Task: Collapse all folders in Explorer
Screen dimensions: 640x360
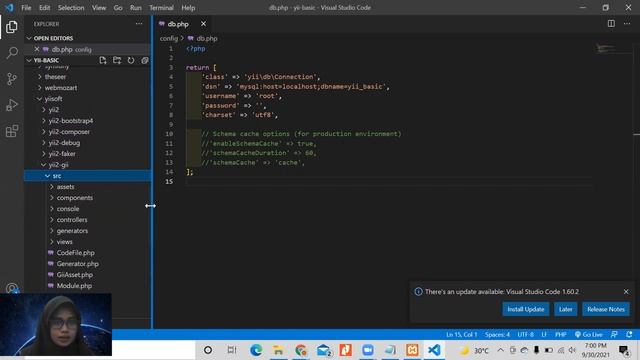Action: click(144, 60)
